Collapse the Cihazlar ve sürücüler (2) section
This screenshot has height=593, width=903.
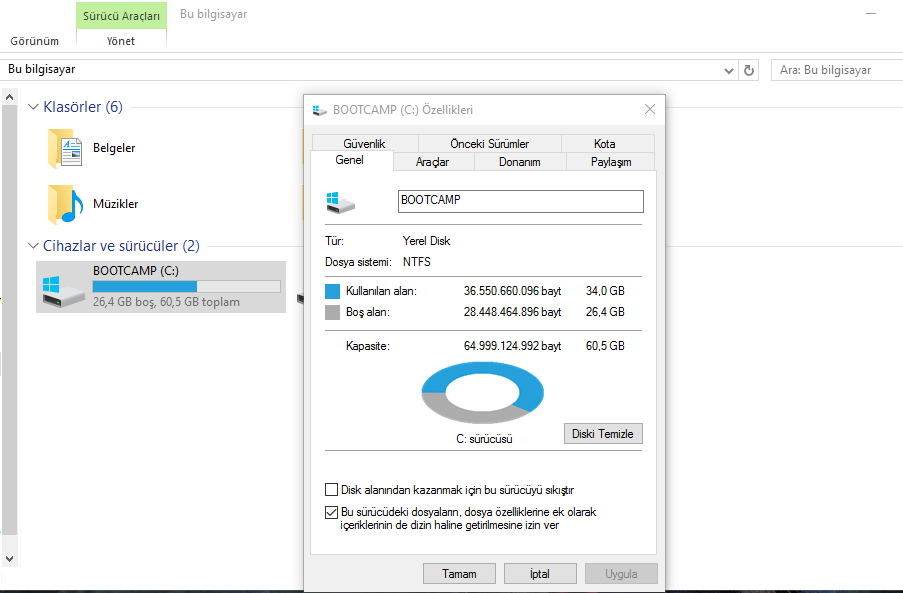[33, 245]
